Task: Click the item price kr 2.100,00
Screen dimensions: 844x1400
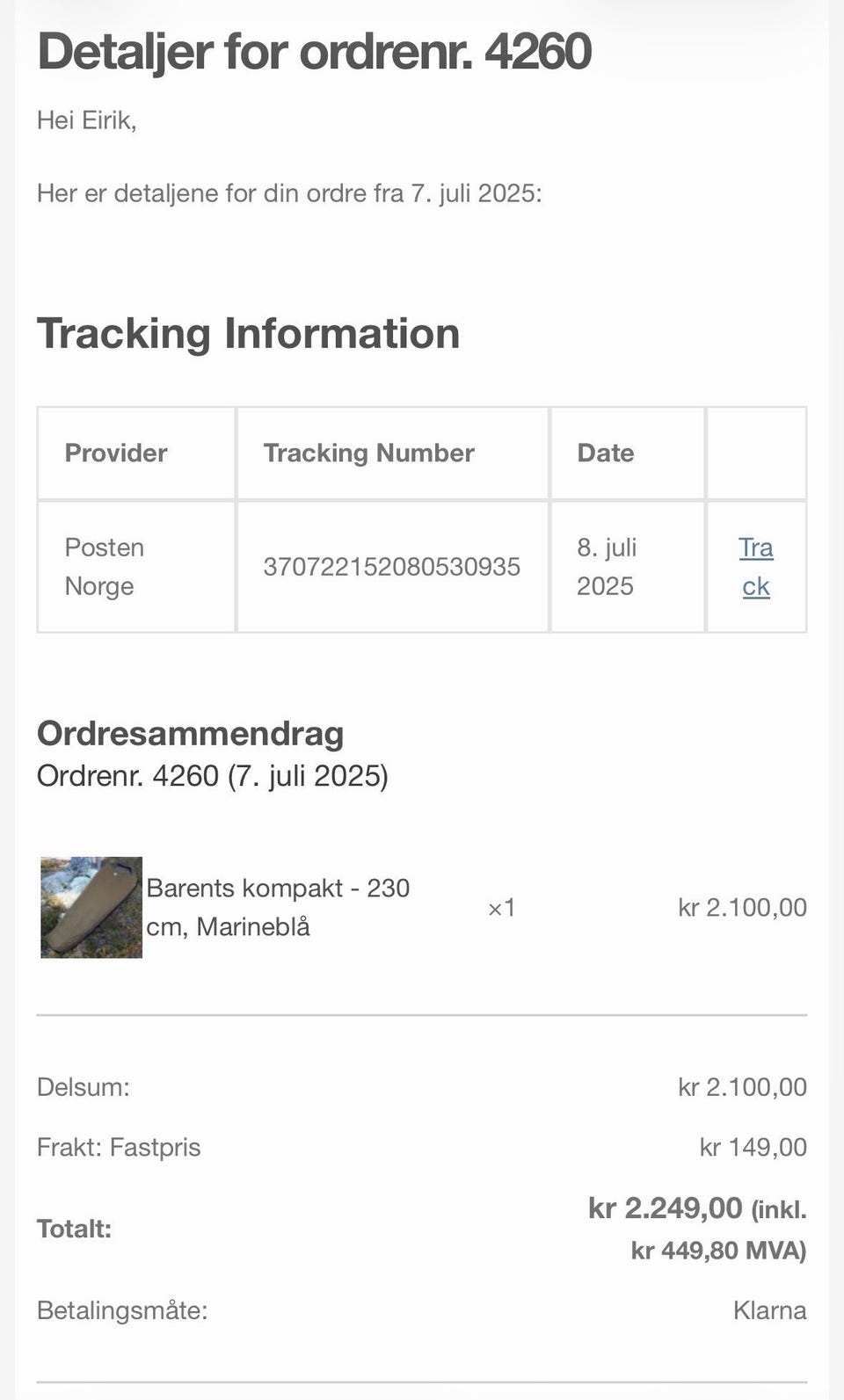Action: tap(742, 908)
